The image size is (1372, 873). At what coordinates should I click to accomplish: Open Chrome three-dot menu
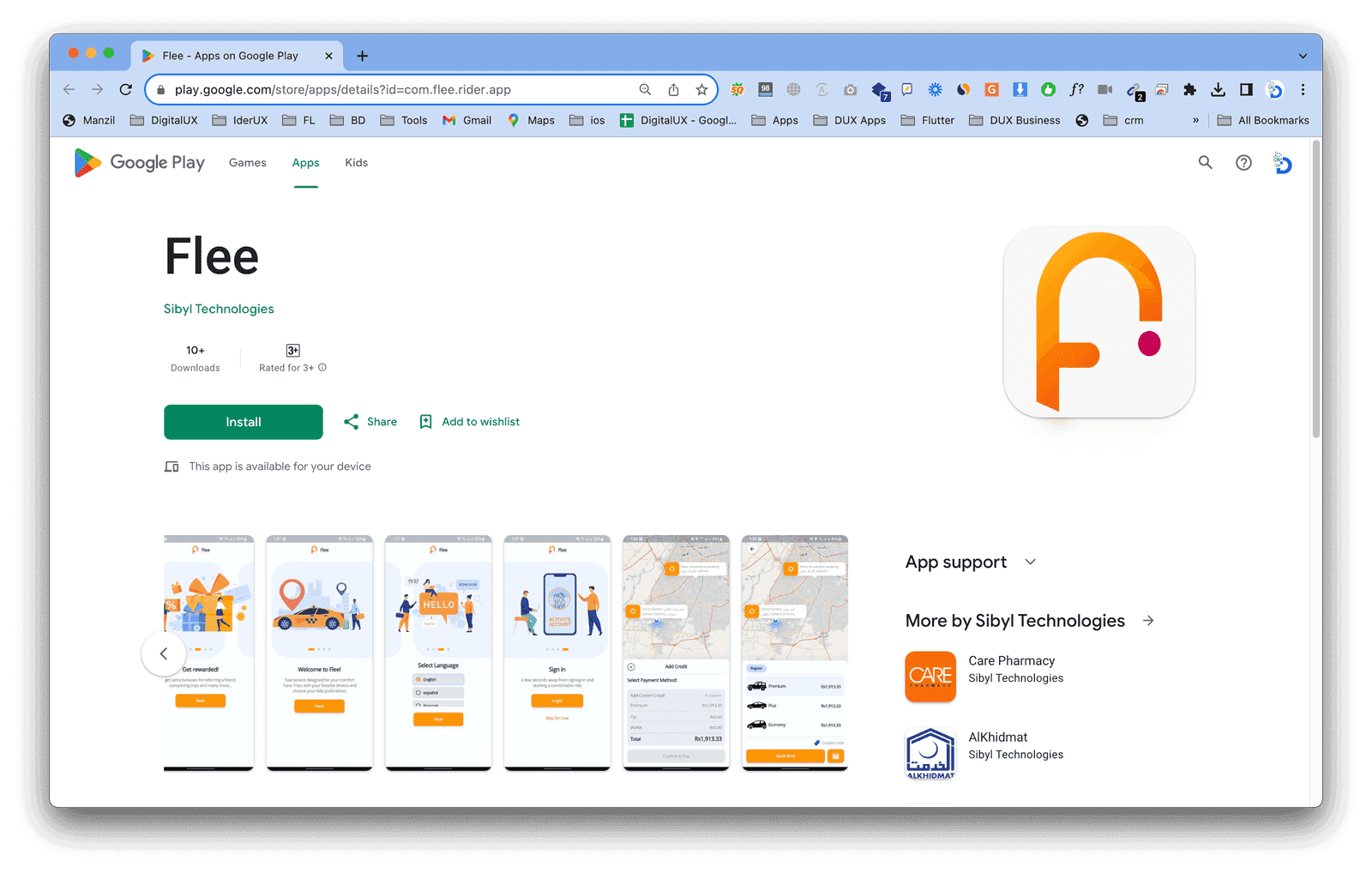(x=1303, y=89)
